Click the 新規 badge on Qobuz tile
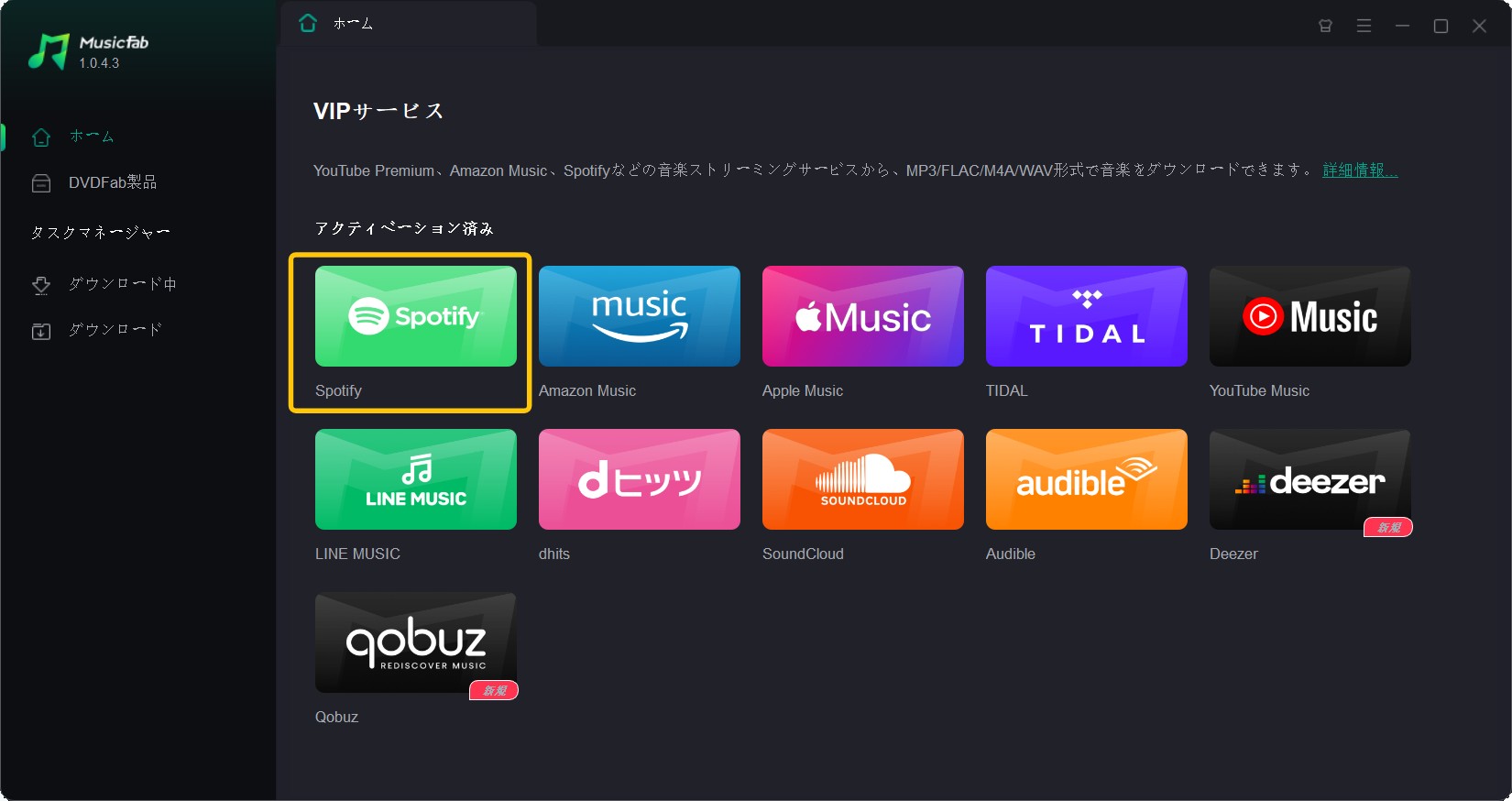Viewport: 1512px width, 801px height. tap(494, 690)
